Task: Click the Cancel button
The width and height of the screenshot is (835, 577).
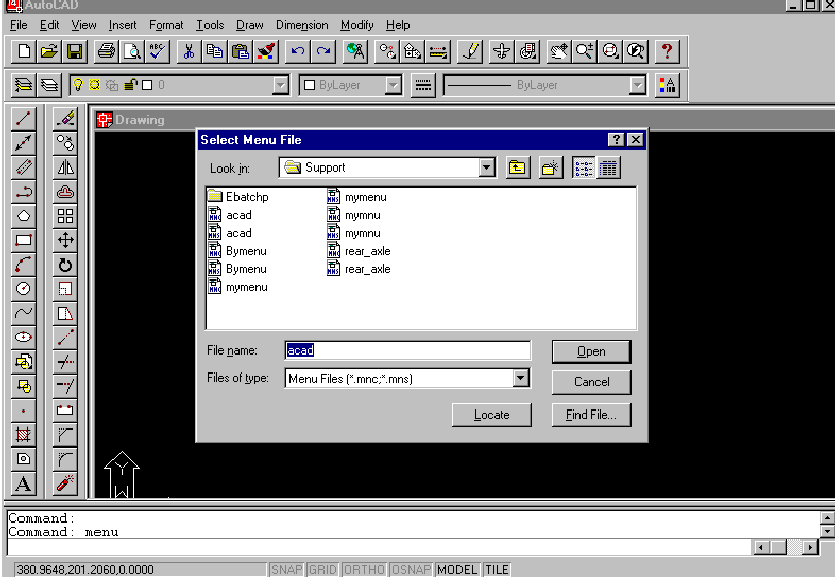Action: tap(592, 382)
